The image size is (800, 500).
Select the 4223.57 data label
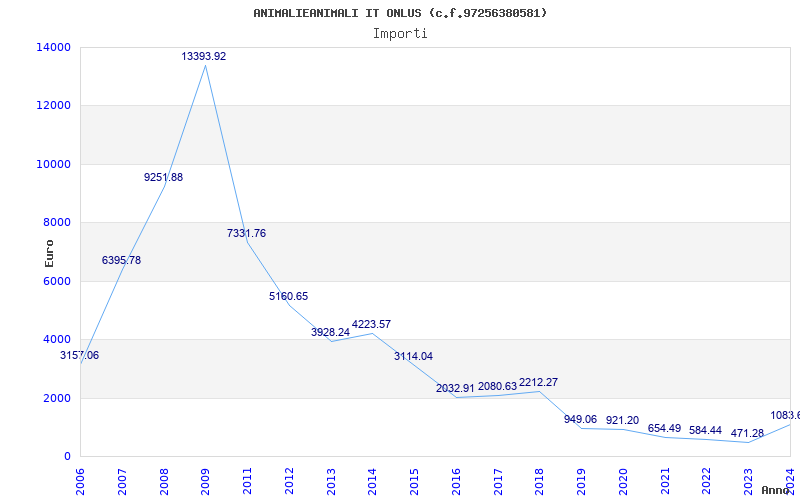[x=371, y=324]
